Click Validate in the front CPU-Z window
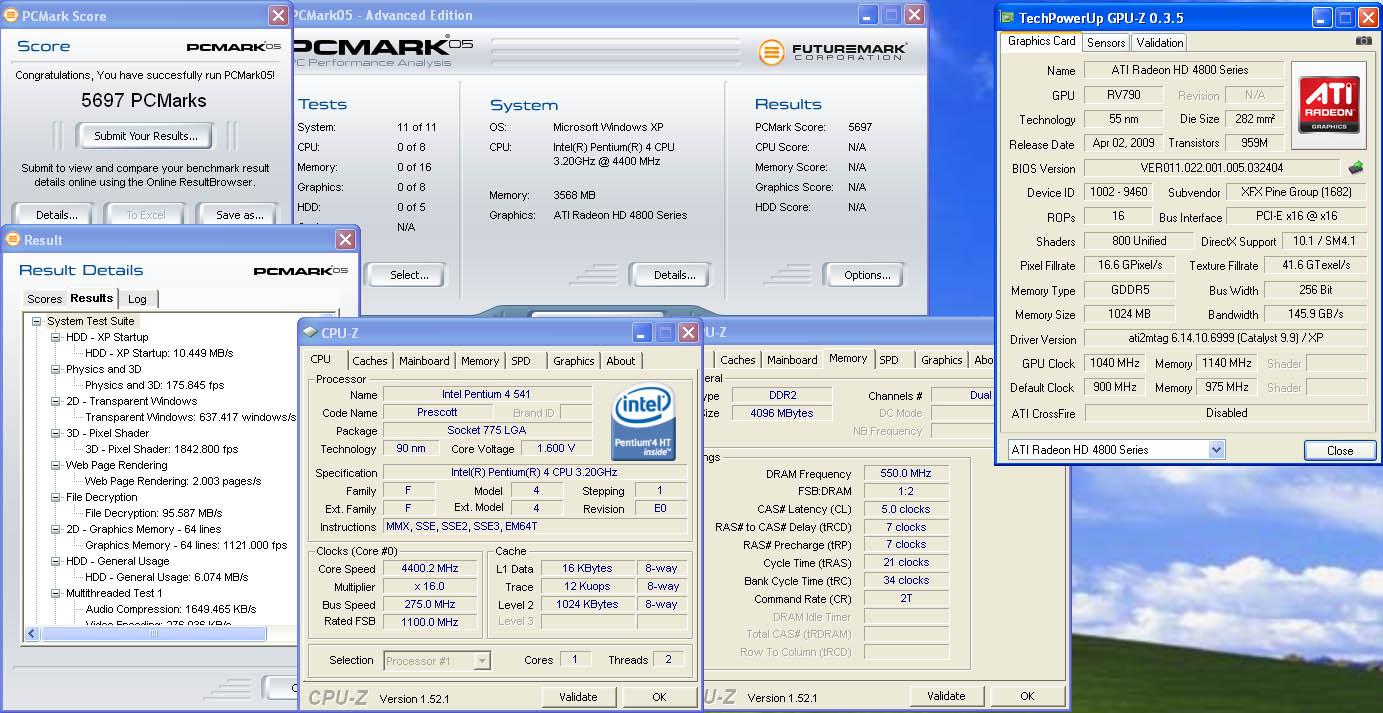This screenshot has height=713, width=1383. click(578, 697)
